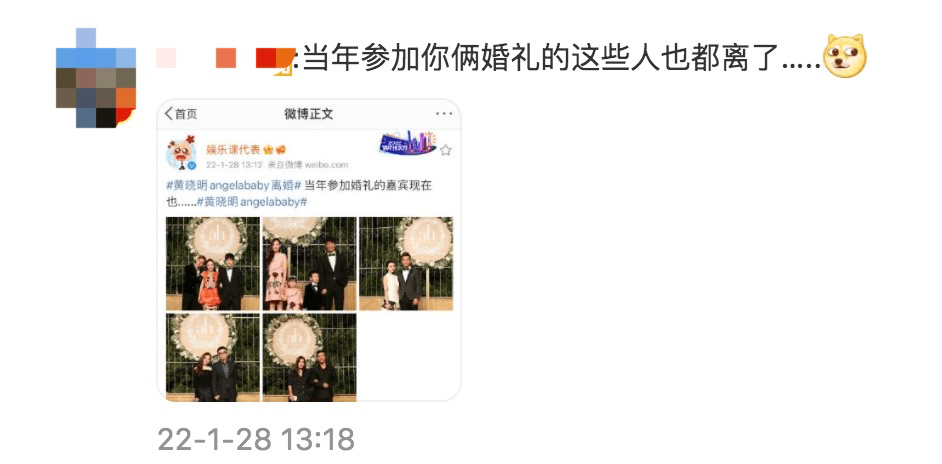Tap the back arrow next to 首页

(169, 114)
